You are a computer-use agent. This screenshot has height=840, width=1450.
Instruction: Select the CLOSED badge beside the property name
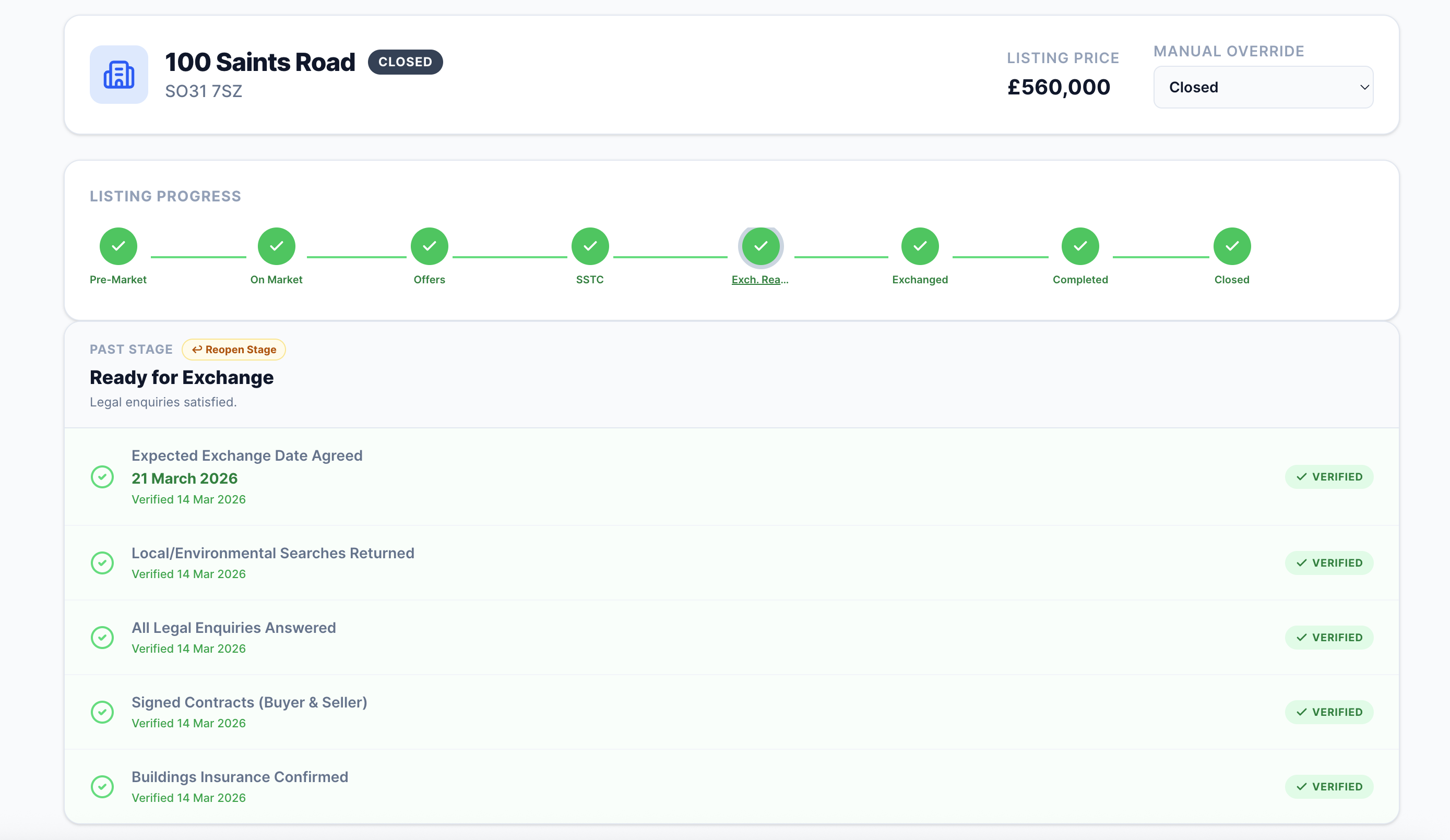click(405, 62)
